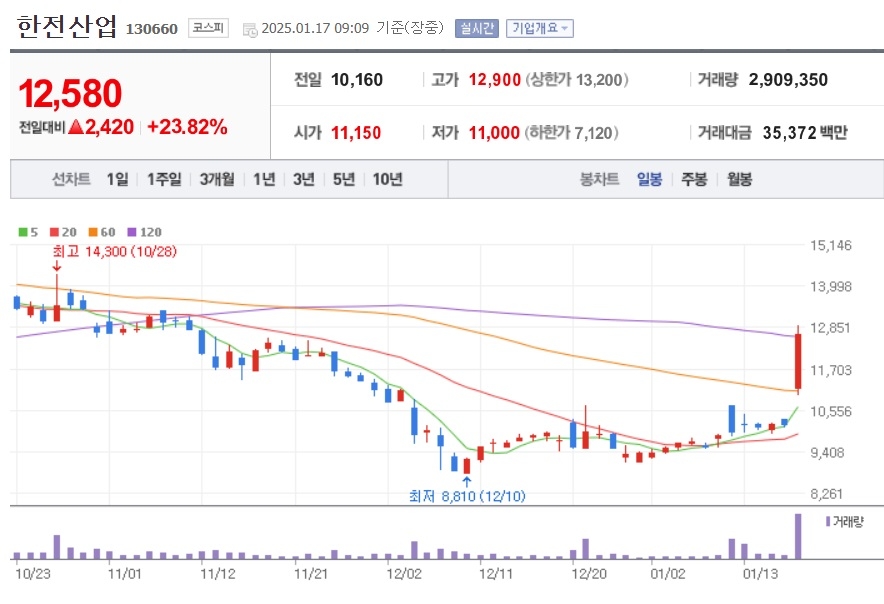Image resolution: width=884 pixels, height=604 pixels.
Task: Click the green 5-day moving average legend swatch
Action: [23, 232]
